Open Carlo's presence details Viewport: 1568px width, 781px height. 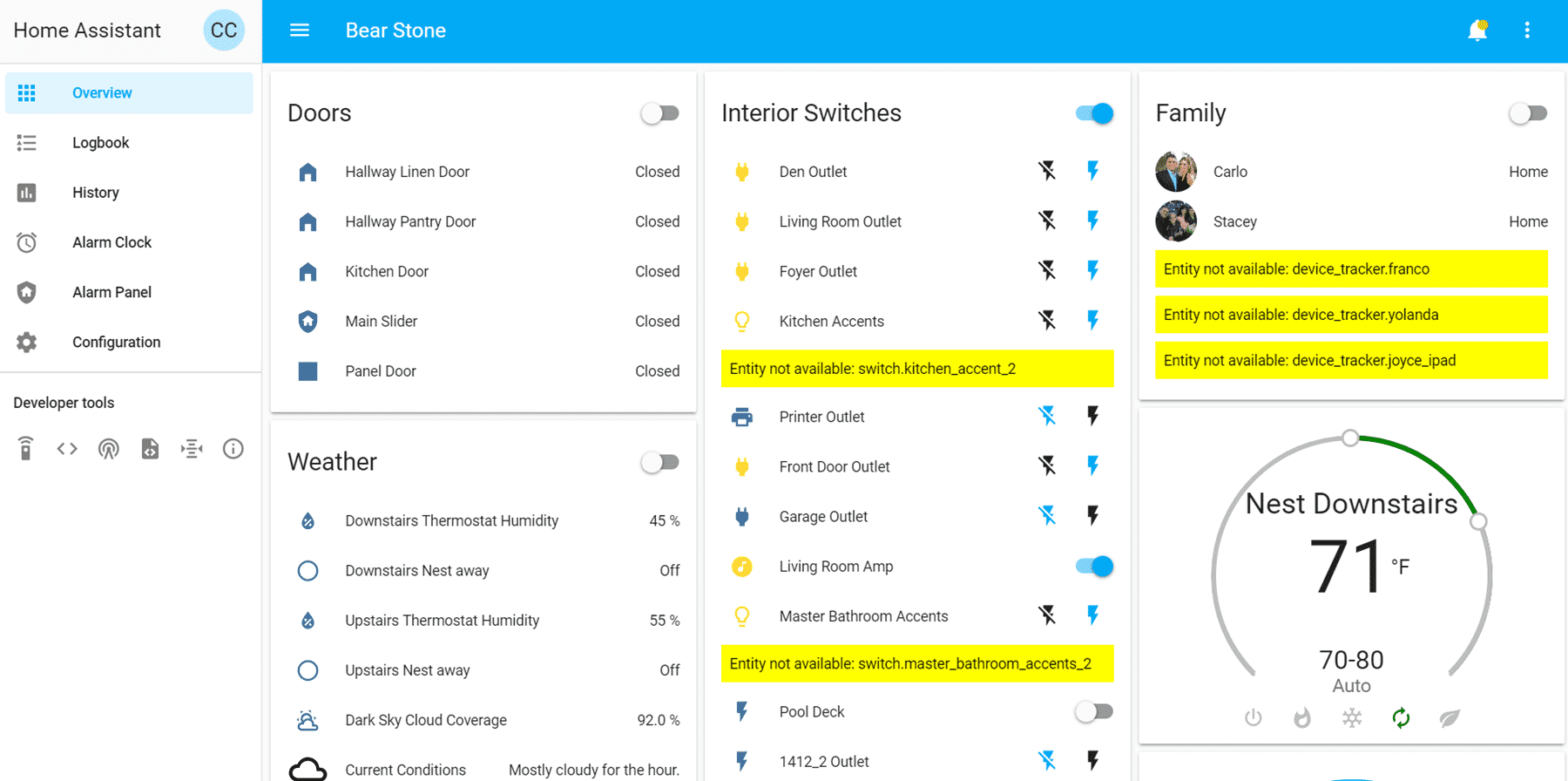pos(1230,172)
